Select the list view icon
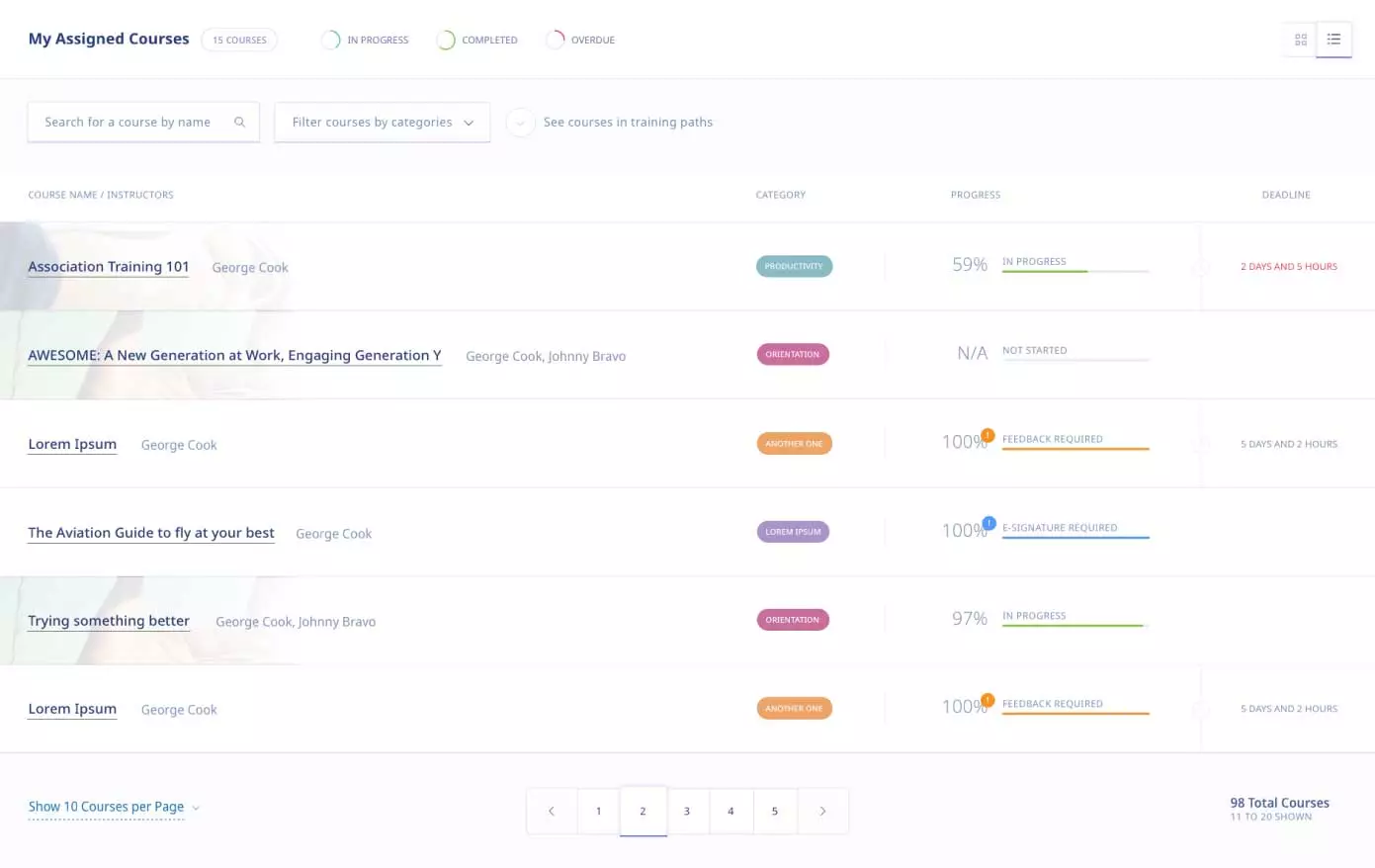Viewport: 1375px width, 868px height. [1334, 40]
